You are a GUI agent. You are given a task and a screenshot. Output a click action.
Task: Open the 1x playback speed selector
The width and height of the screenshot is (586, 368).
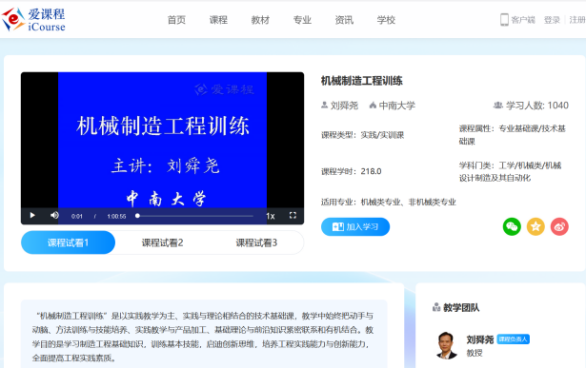coord(270,216)
